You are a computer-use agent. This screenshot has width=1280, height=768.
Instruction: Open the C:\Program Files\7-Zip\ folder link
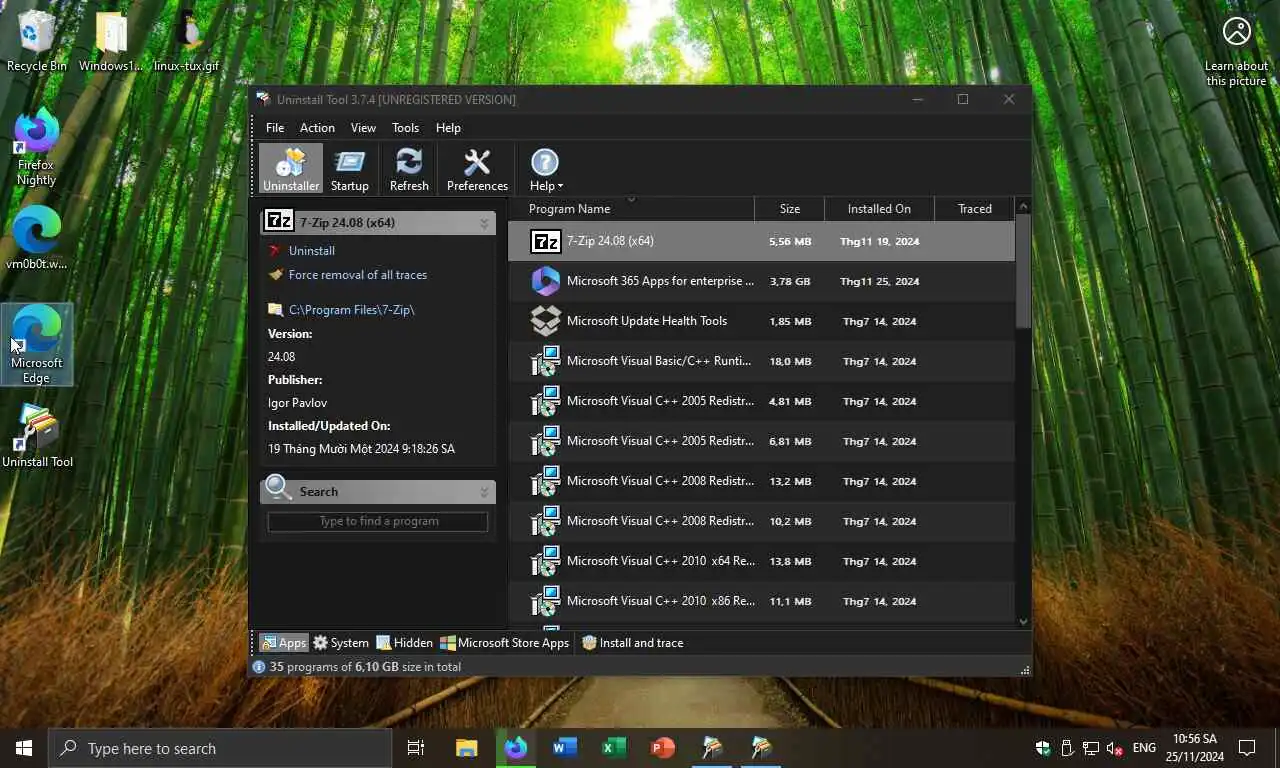click(x=351, y=310)
